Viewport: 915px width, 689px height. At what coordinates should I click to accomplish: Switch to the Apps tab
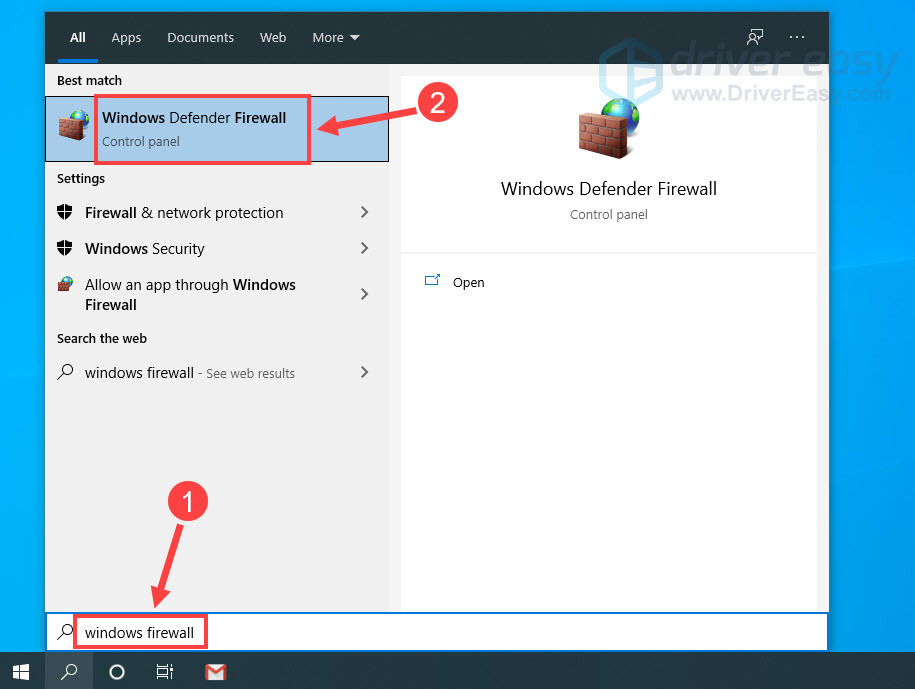pyautogui.click(x=126, y=37)
